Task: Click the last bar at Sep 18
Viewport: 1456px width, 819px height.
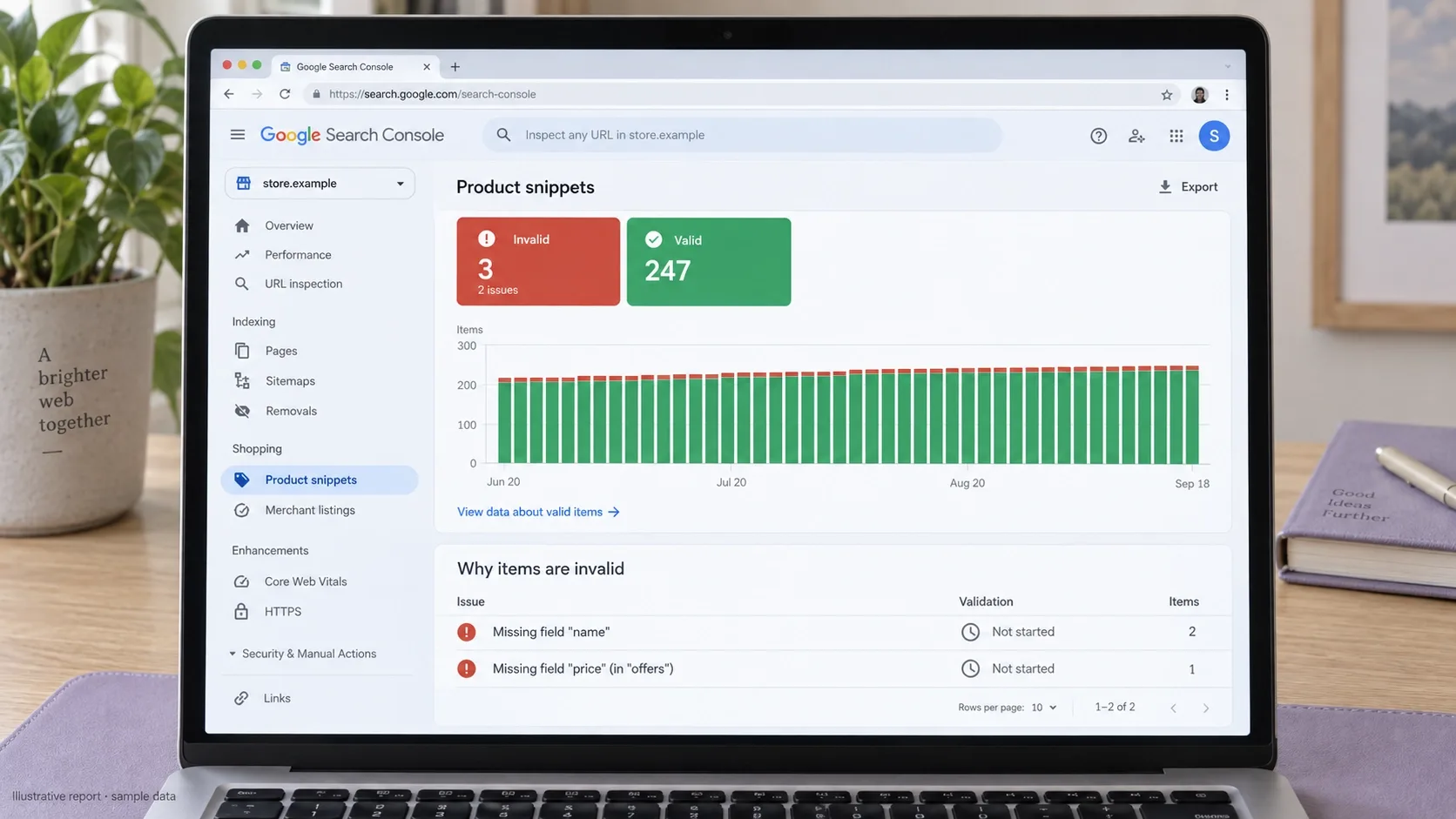Action: (1192, 415)
